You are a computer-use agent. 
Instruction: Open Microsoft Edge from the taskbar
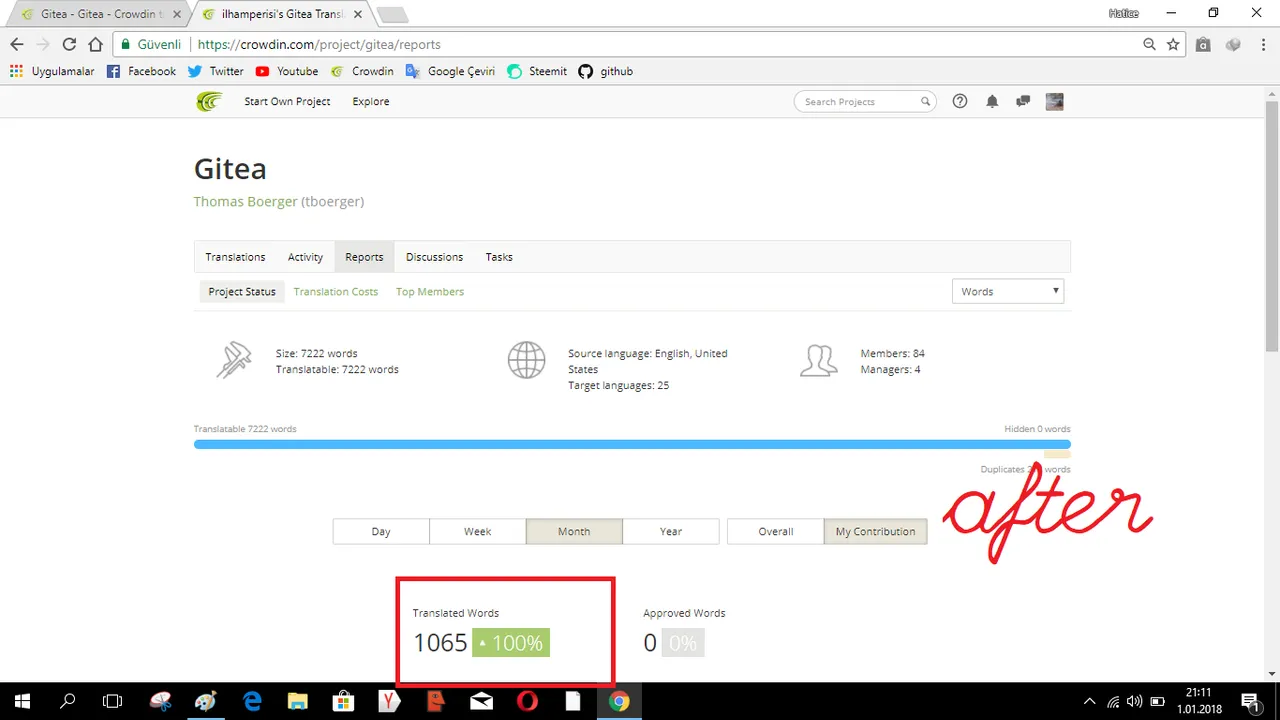252,701
